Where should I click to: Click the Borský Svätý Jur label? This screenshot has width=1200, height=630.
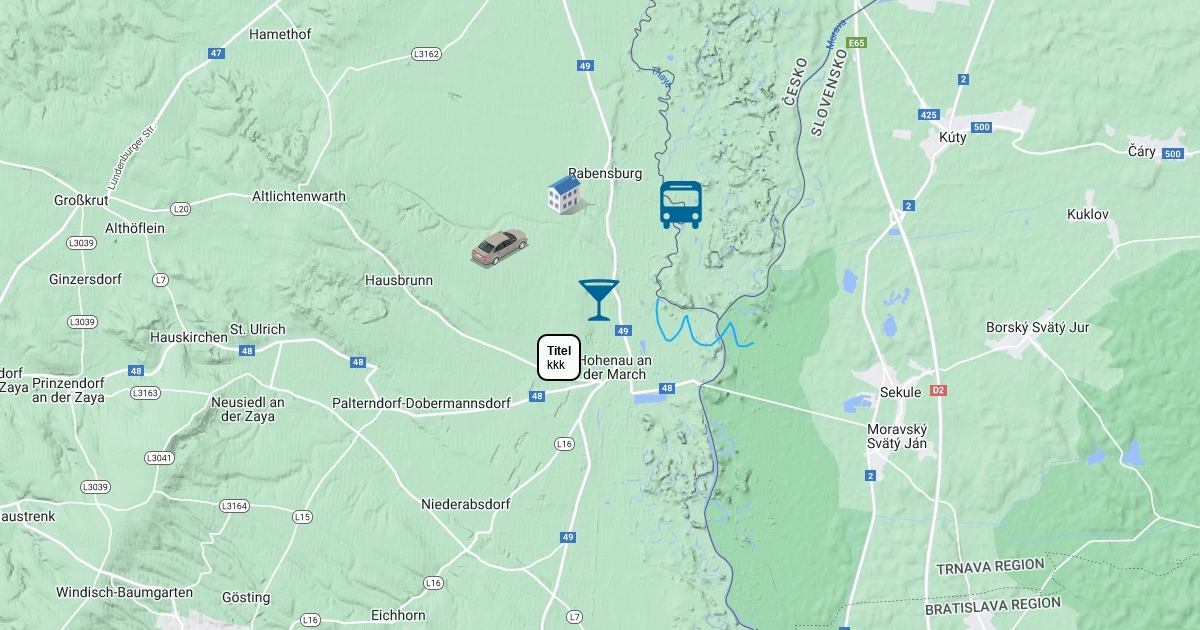coord(1038,327)
